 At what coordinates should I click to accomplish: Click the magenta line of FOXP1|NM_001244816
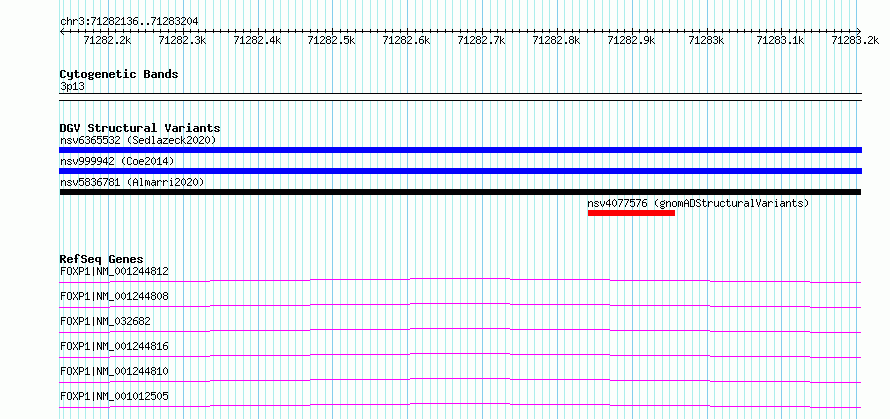(460, 355)
